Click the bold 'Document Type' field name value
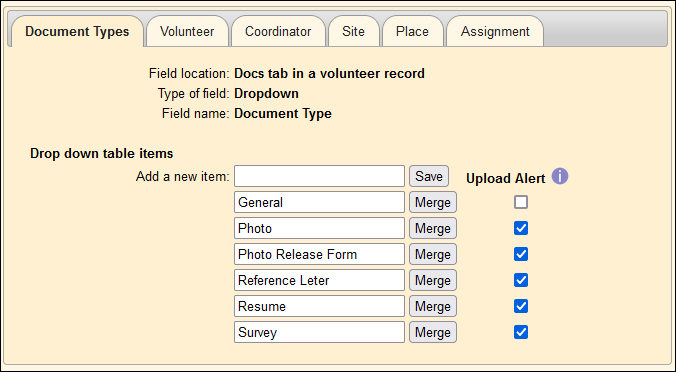 [x=283, y=114]
